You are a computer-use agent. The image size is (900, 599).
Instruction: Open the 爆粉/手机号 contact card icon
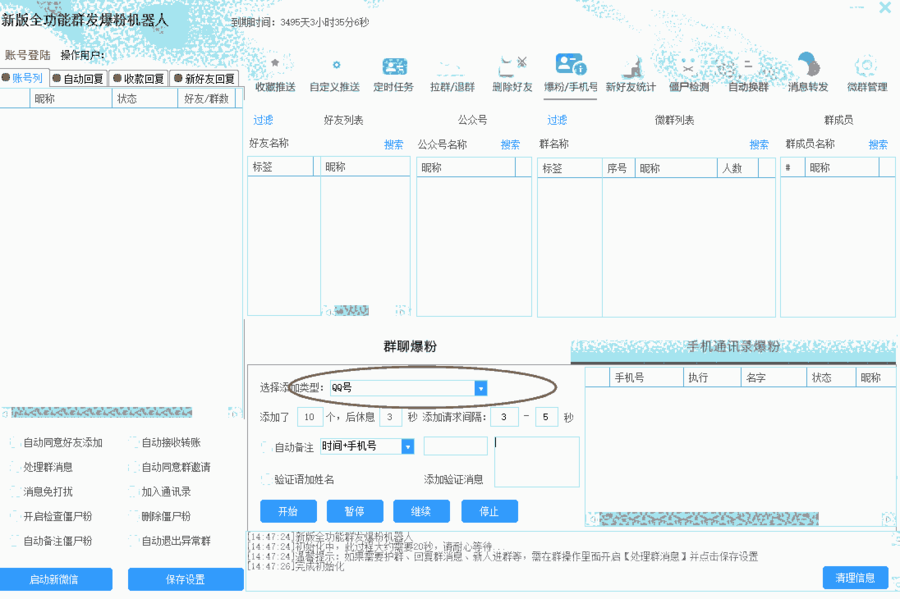coord(570,65)
